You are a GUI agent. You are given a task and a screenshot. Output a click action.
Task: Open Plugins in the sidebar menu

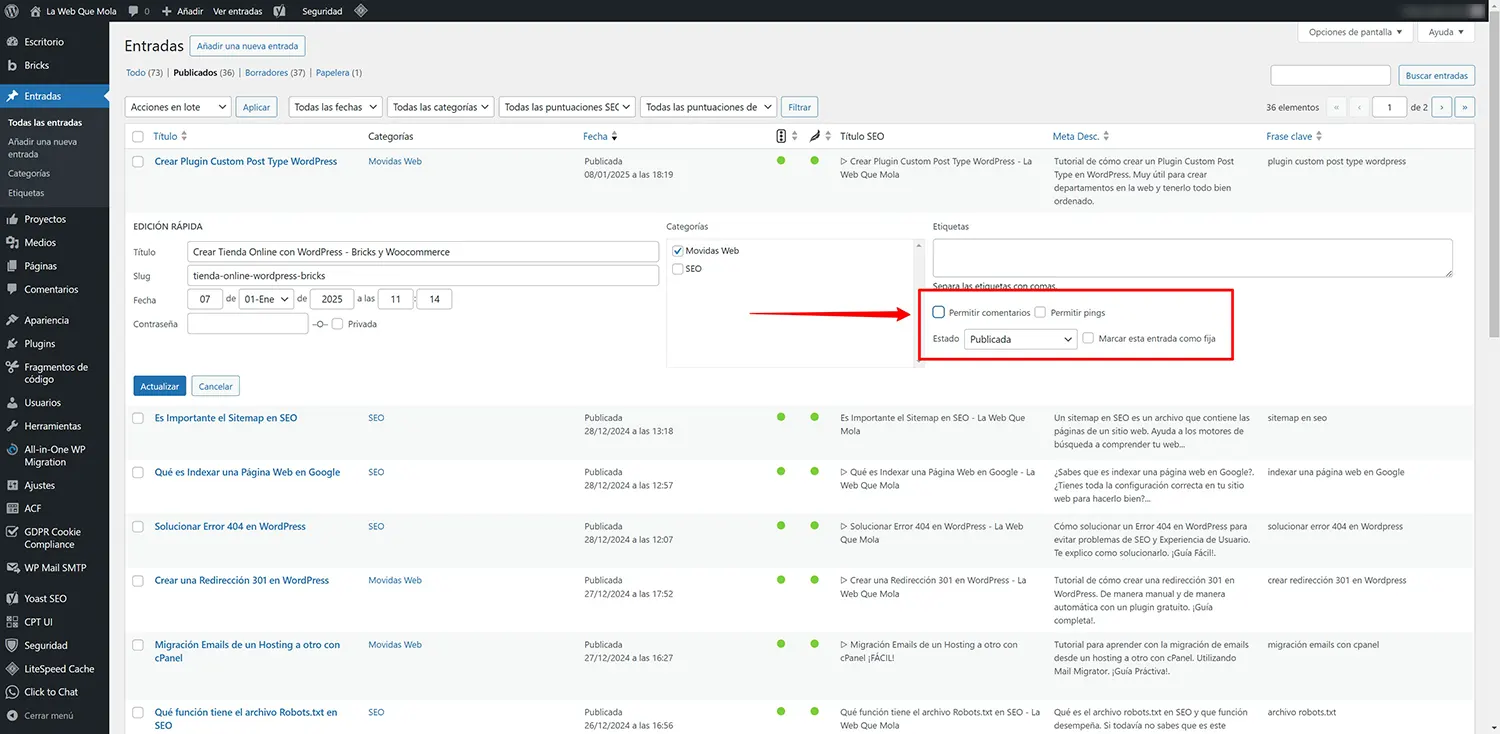[x=40, y=344]
